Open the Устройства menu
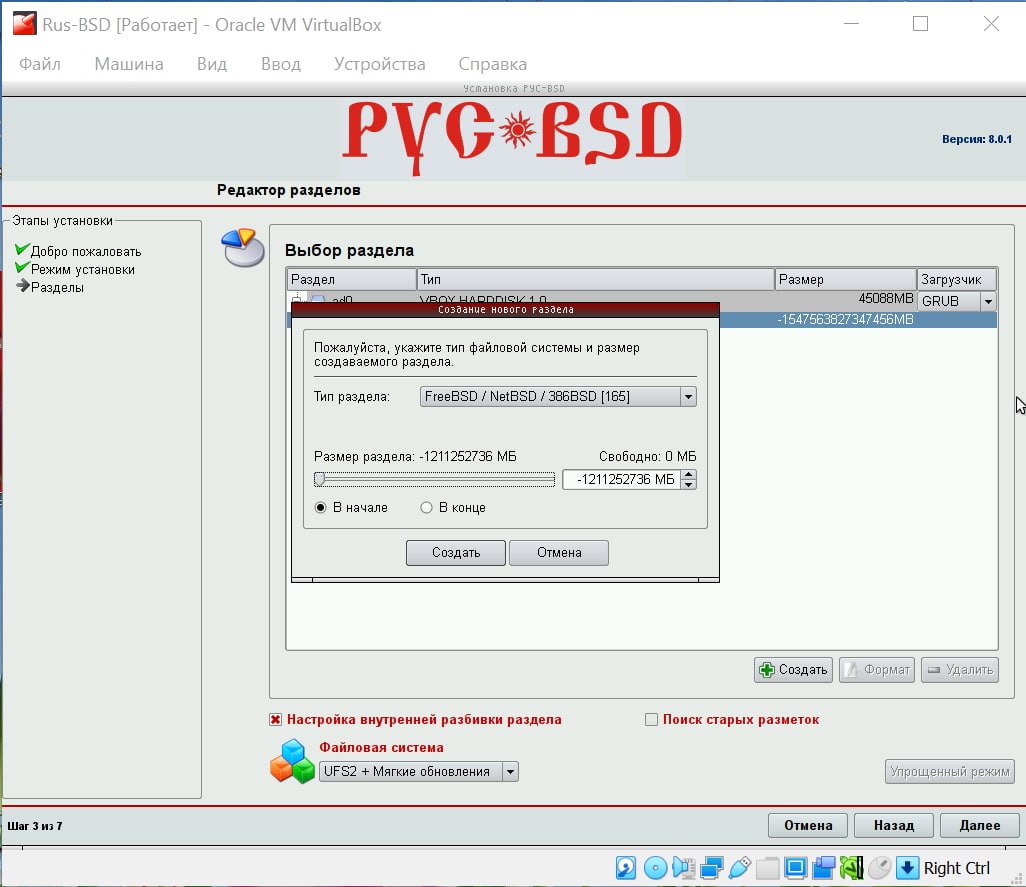Image resolution: width=1026 pixels, height=887 pixels. click(x=380, y=64)
